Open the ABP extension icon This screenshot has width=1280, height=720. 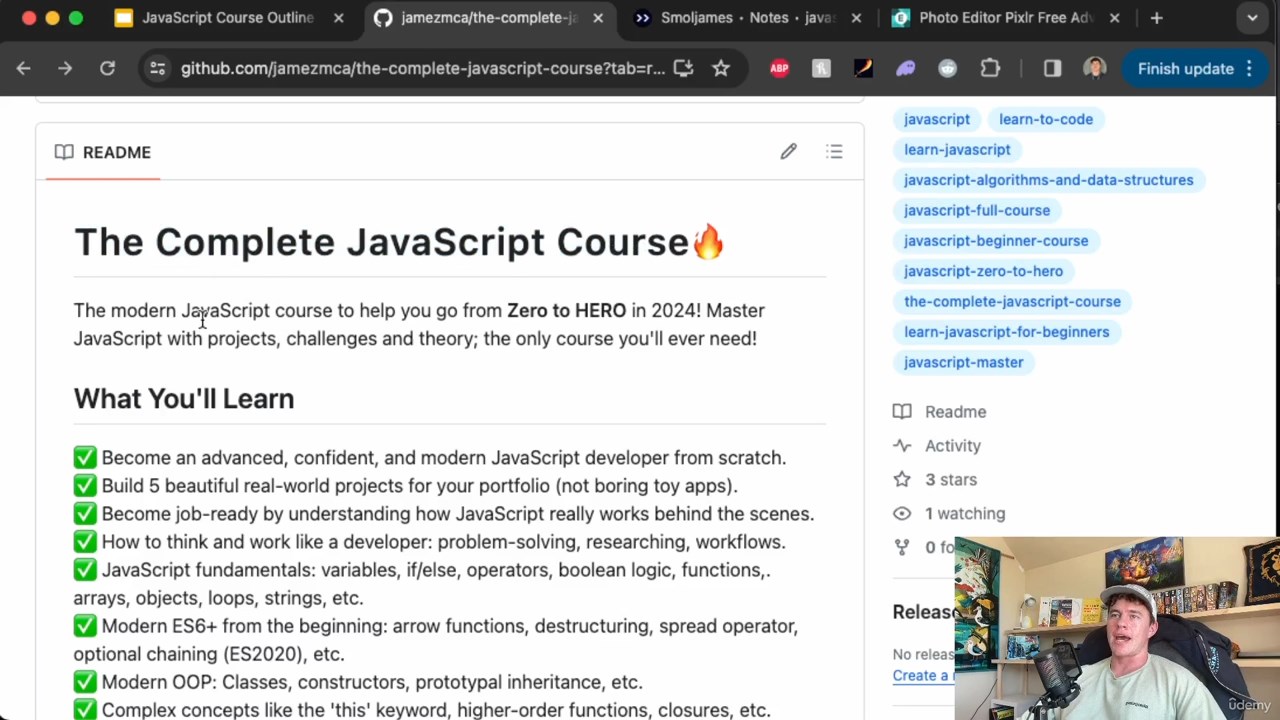pos(779,68)
